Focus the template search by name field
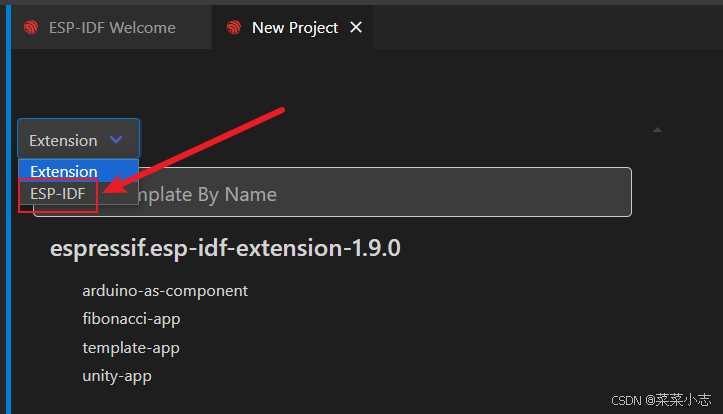 332,192
